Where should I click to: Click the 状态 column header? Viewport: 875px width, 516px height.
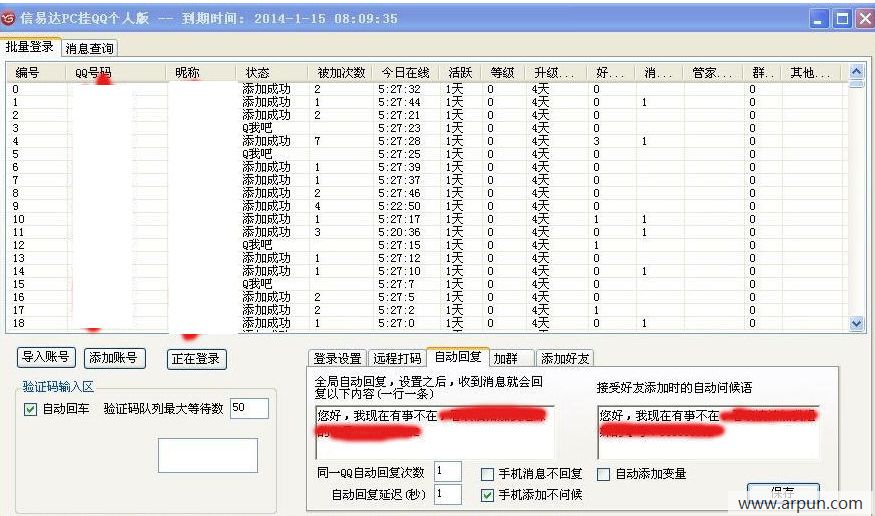[x=272, y=73]
